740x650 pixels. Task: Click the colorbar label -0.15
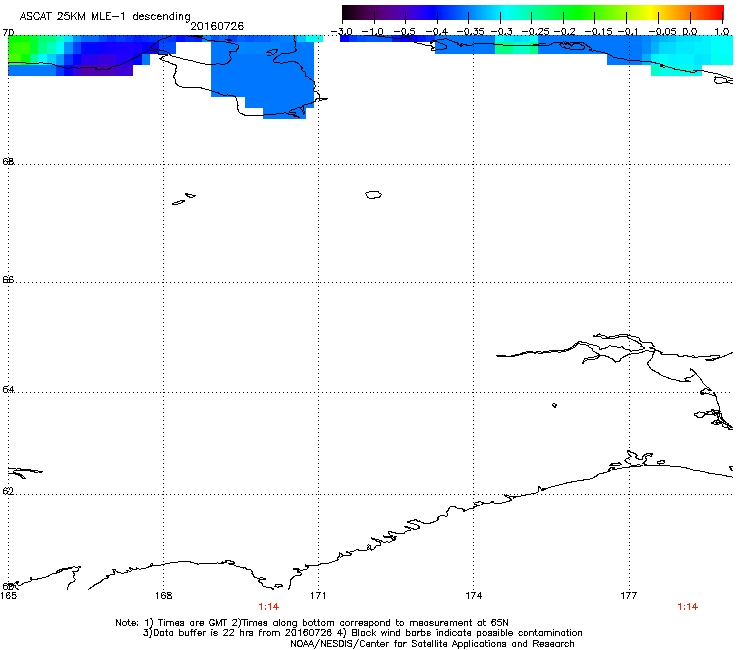(598, 32)
